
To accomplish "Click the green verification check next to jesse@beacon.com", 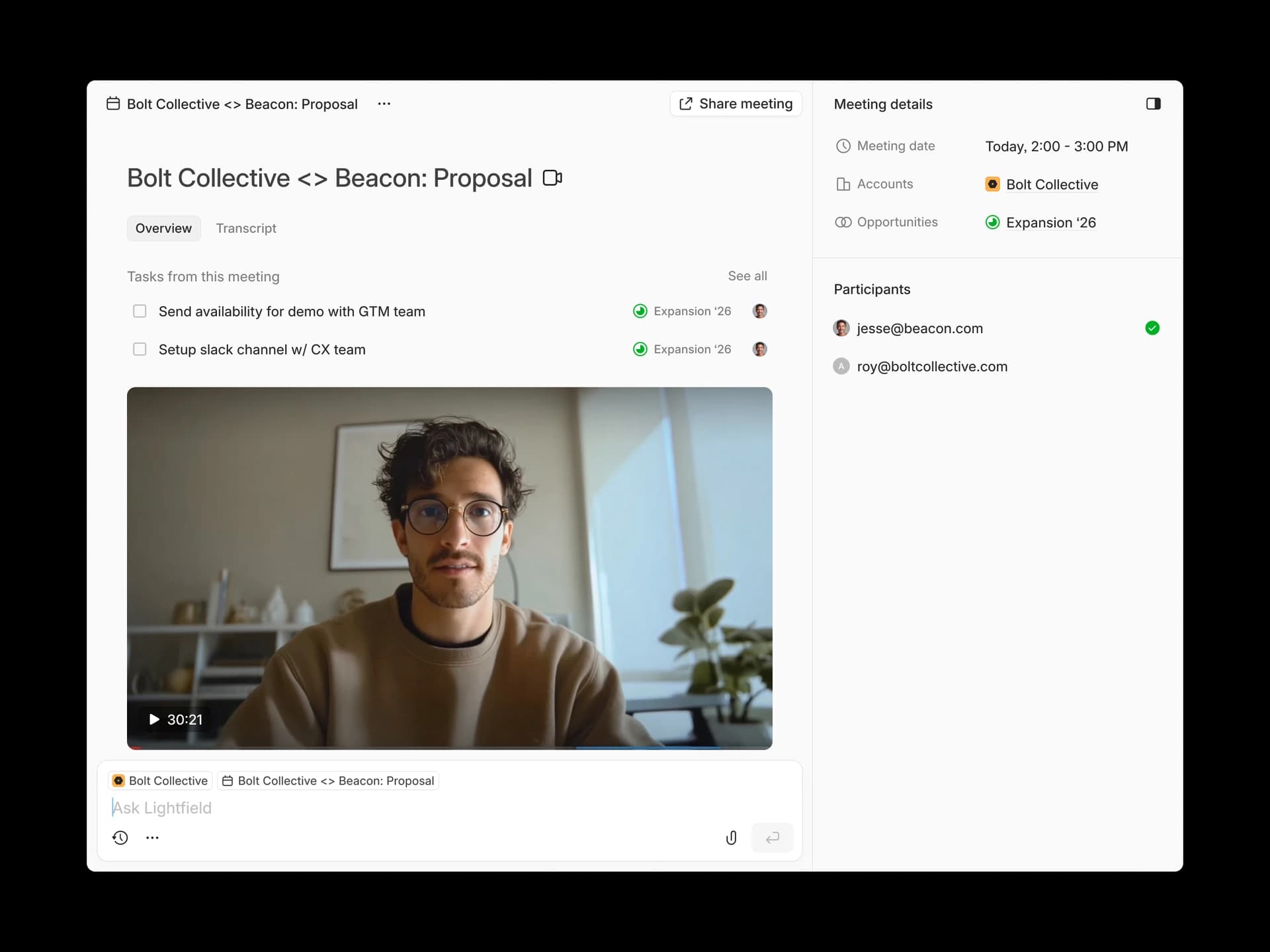I will [1153, 328].
